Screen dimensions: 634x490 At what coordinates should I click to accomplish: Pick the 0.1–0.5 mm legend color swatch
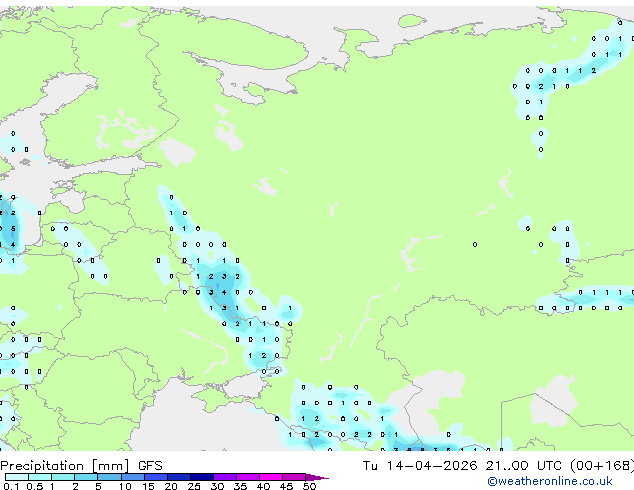click(17, 477)
